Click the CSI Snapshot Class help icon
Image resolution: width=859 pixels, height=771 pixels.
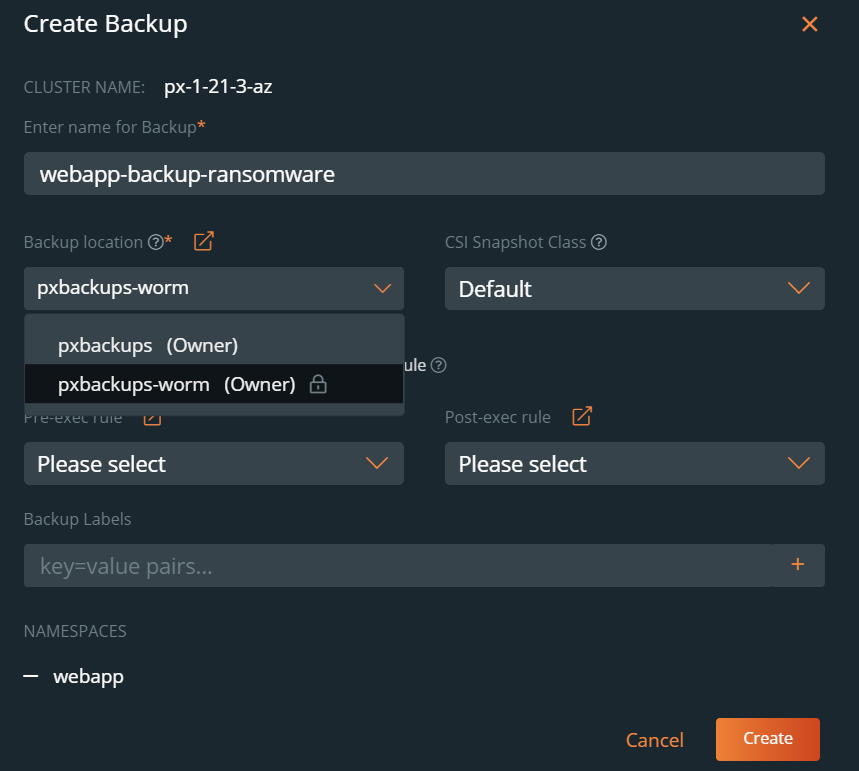pos(599,242)
